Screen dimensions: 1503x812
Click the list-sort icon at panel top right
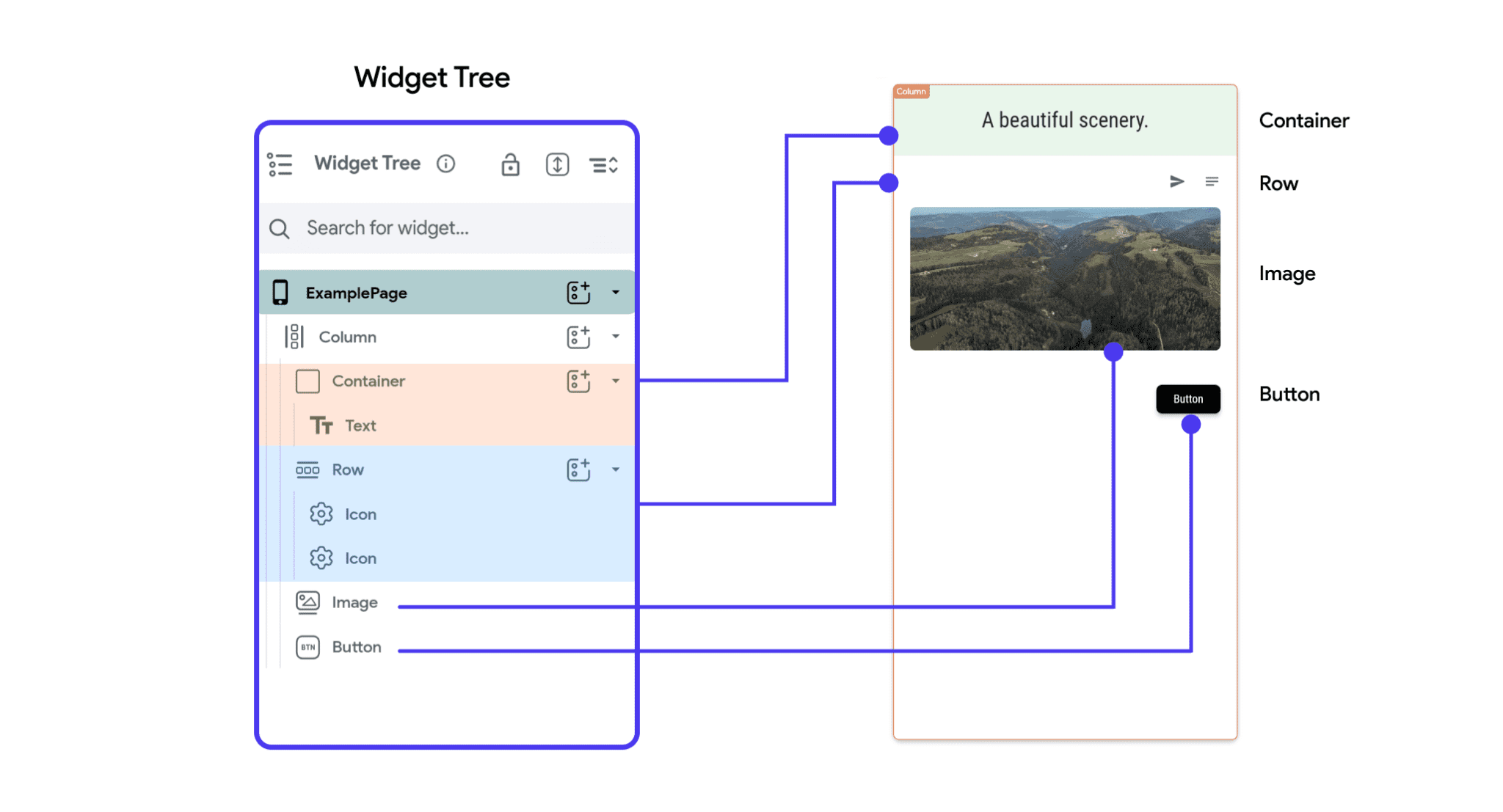click(604, 164)
